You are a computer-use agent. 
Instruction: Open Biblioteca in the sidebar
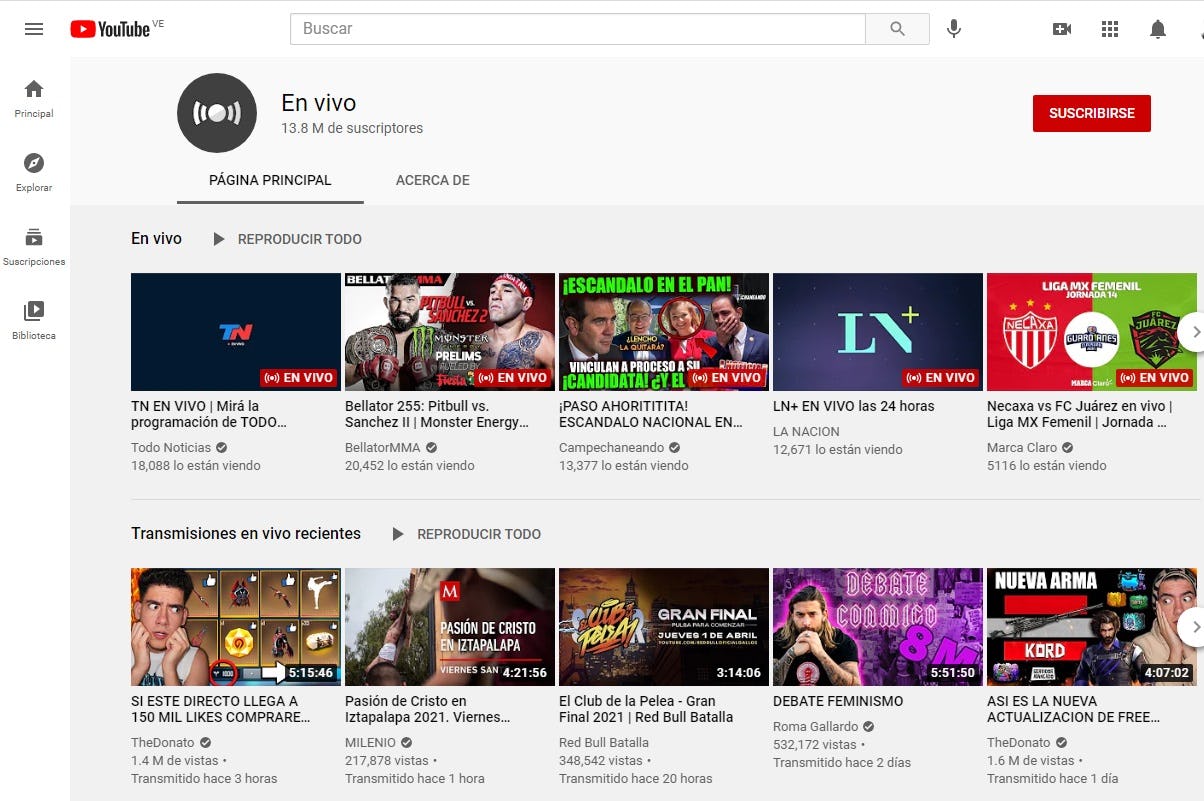(x=34, y=320)
